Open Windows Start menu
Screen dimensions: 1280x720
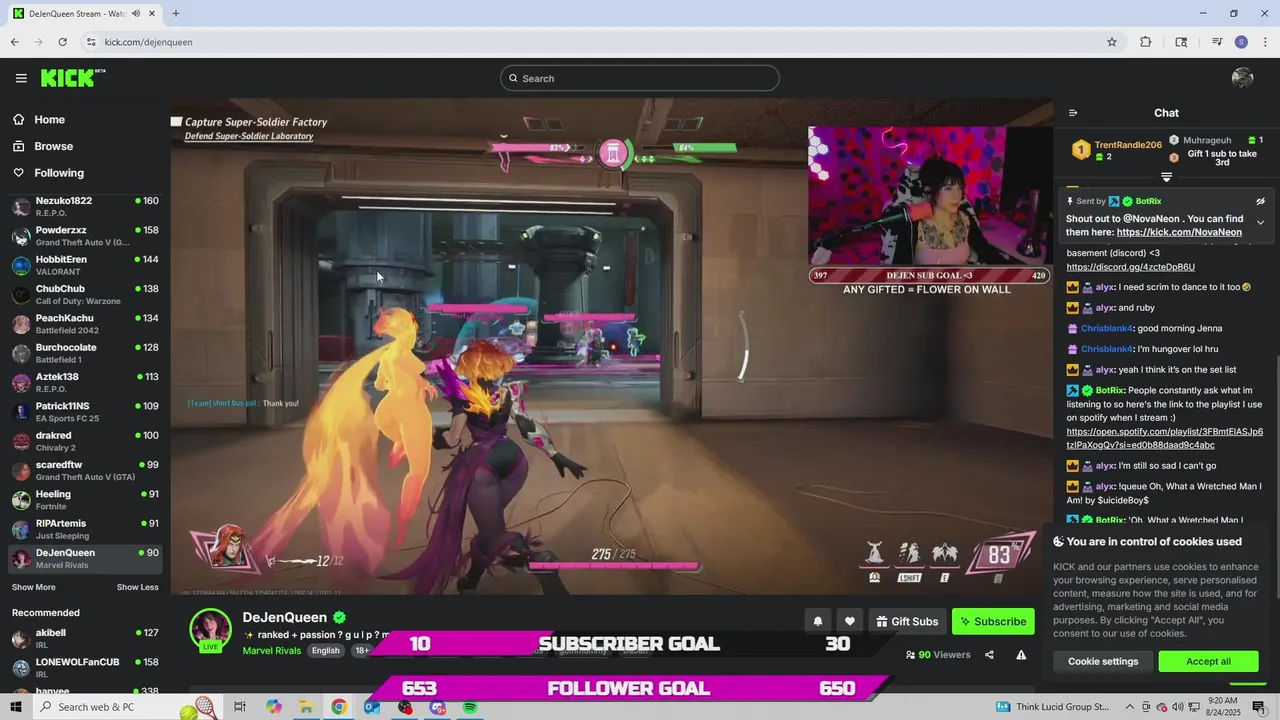pyautogui.click(x=16, y=707)
